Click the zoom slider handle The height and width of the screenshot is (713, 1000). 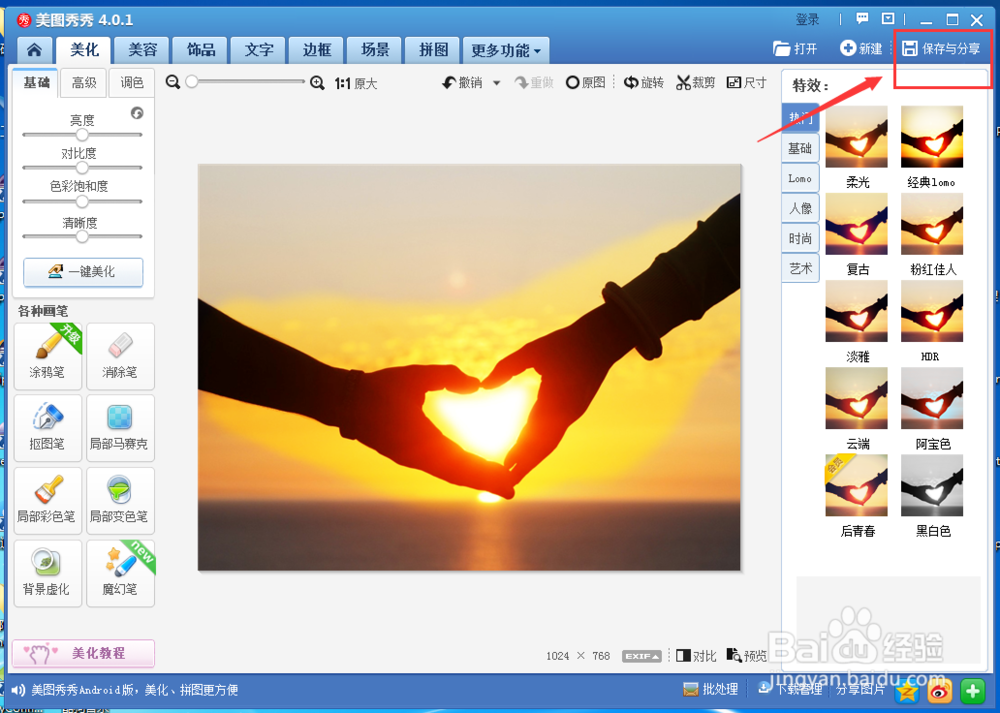[191, 82]
